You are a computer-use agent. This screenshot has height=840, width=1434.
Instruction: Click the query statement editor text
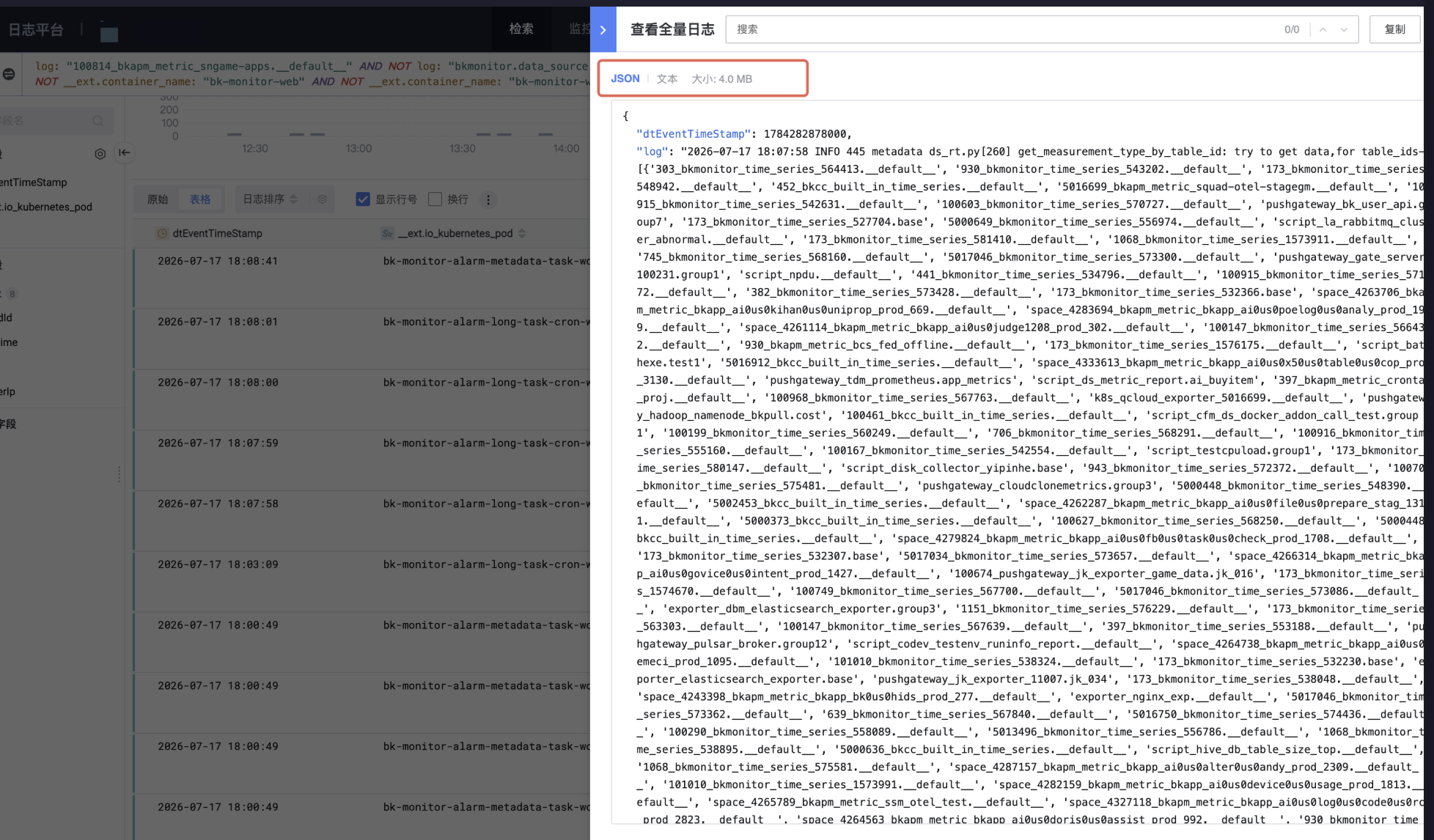click(312, 73)
